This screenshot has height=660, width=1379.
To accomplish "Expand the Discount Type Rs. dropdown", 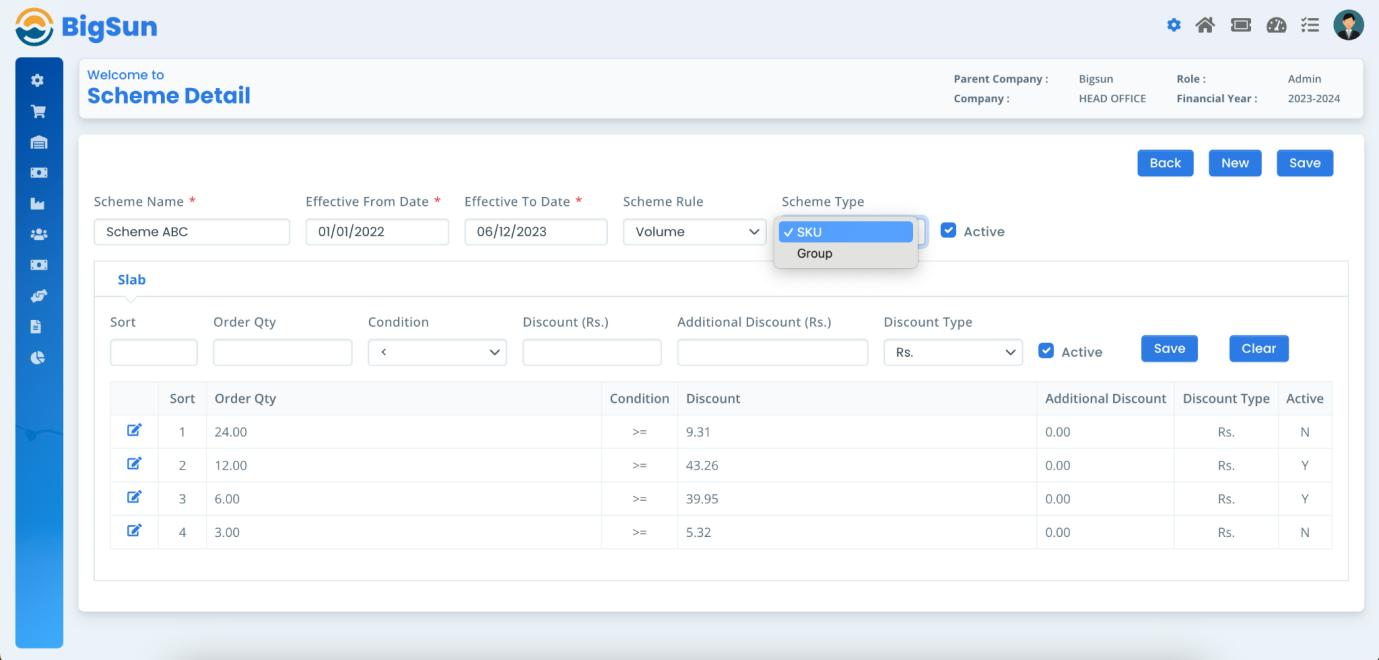I will point(952,352).
